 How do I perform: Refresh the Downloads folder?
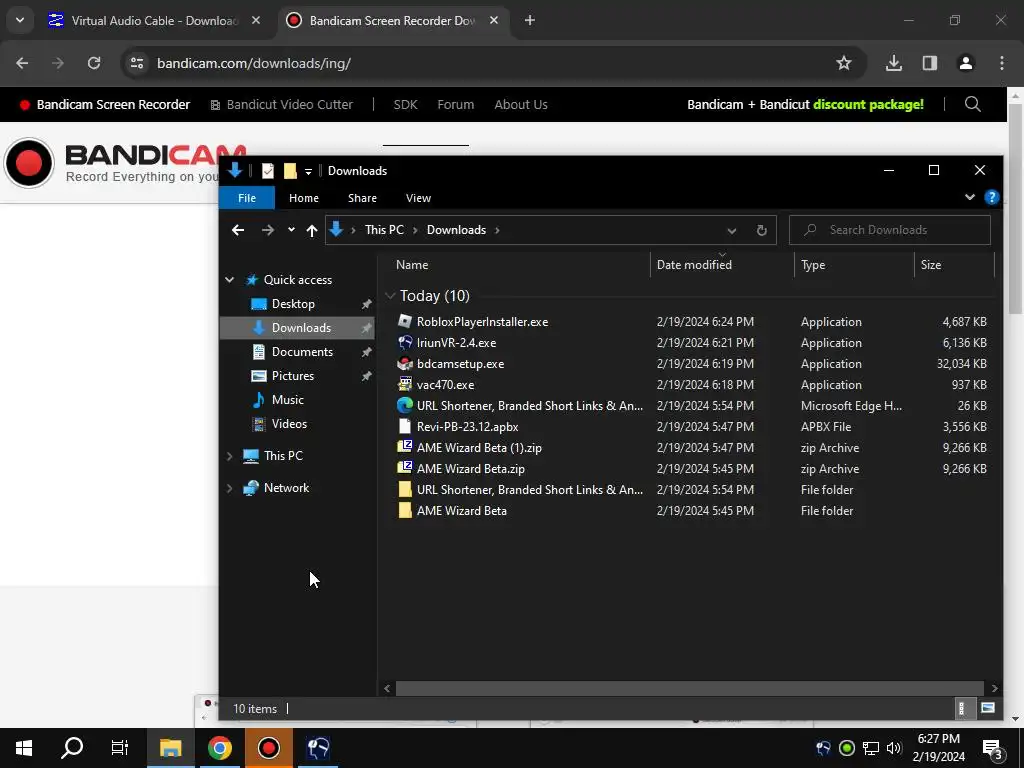pyautogui.click(x=761, y=231)
